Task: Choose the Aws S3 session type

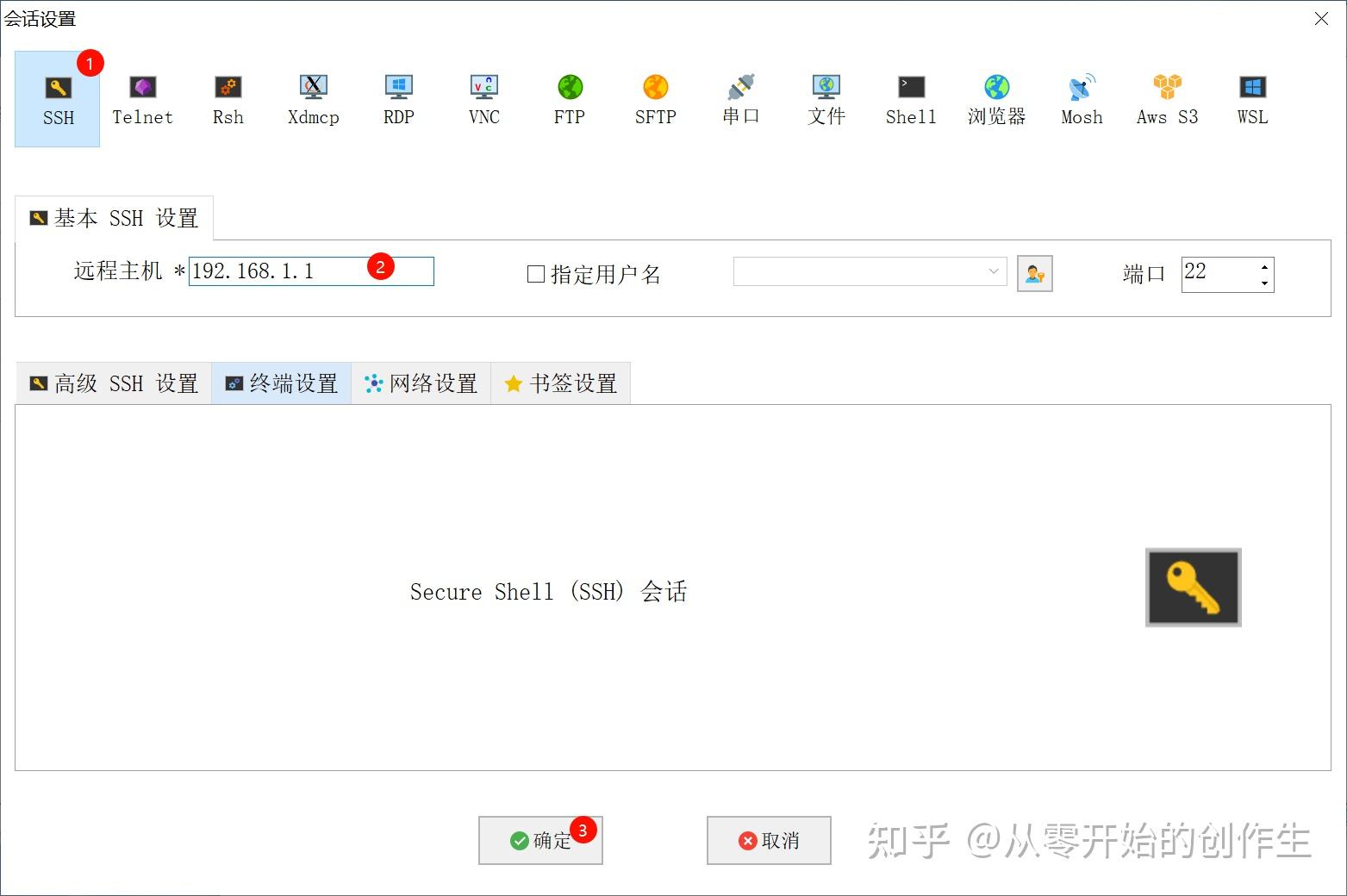Action: (x=1166, y=99)
